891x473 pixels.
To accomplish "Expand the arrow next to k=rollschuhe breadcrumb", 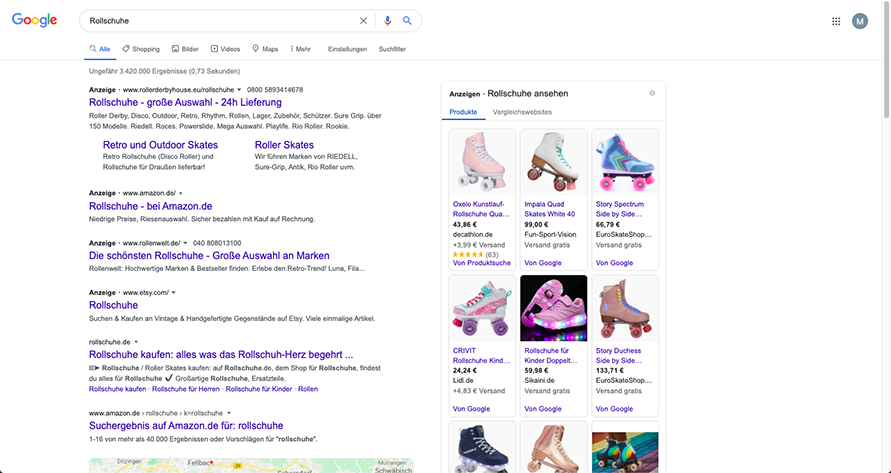I will pos(229,413).
